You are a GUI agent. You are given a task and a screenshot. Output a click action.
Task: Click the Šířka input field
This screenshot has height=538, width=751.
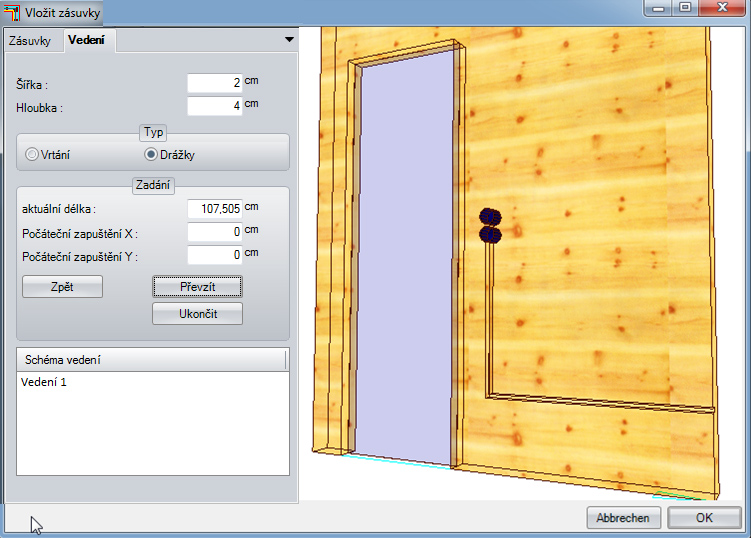pyautogui.click(x=215, y=83)
